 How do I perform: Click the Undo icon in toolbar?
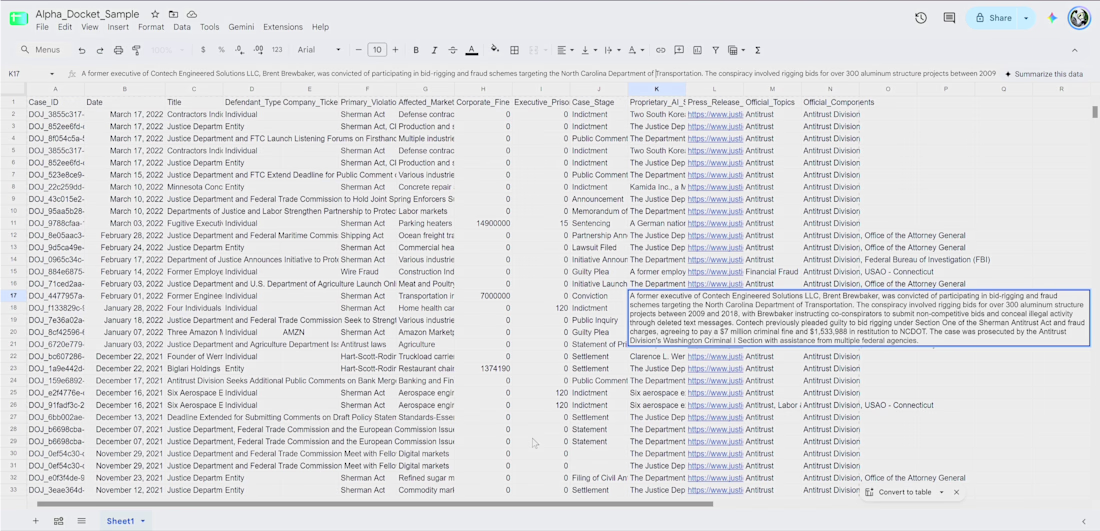click(x=82, y=50)
